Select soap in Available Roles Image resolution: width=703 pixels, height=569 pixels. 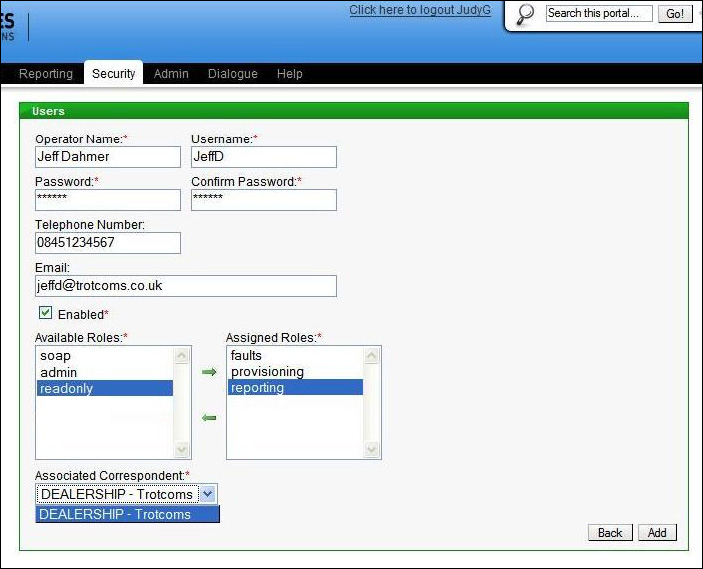56,356
